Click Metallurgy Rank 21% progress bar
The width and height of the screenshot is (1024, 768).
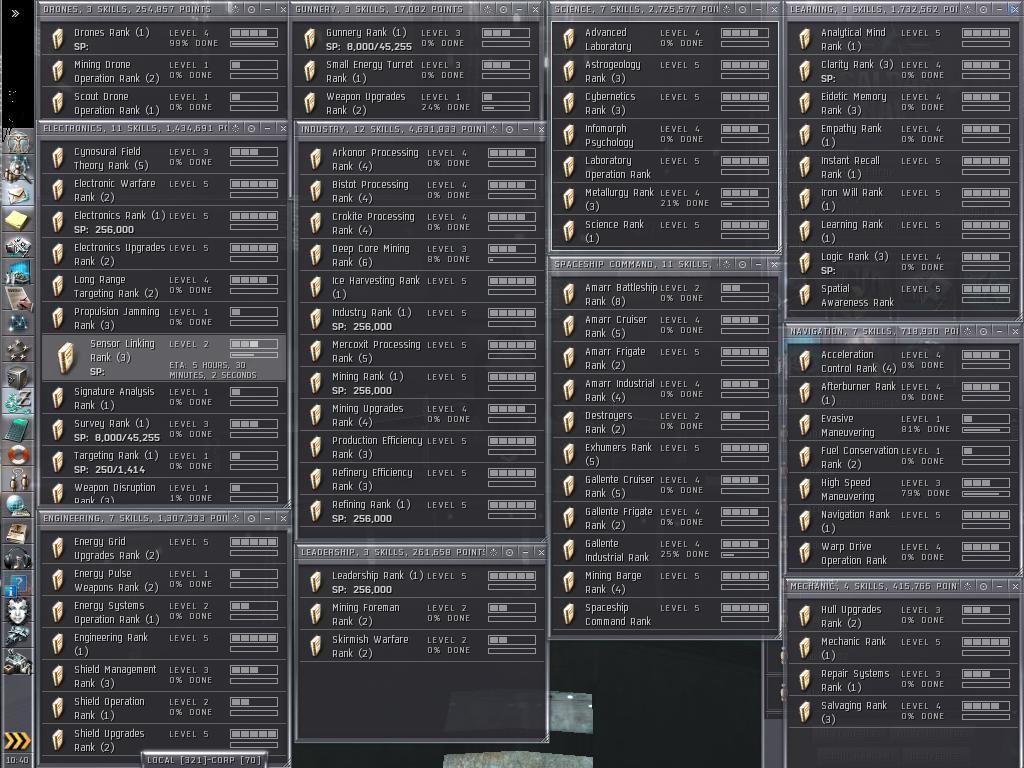pos(744,204)
